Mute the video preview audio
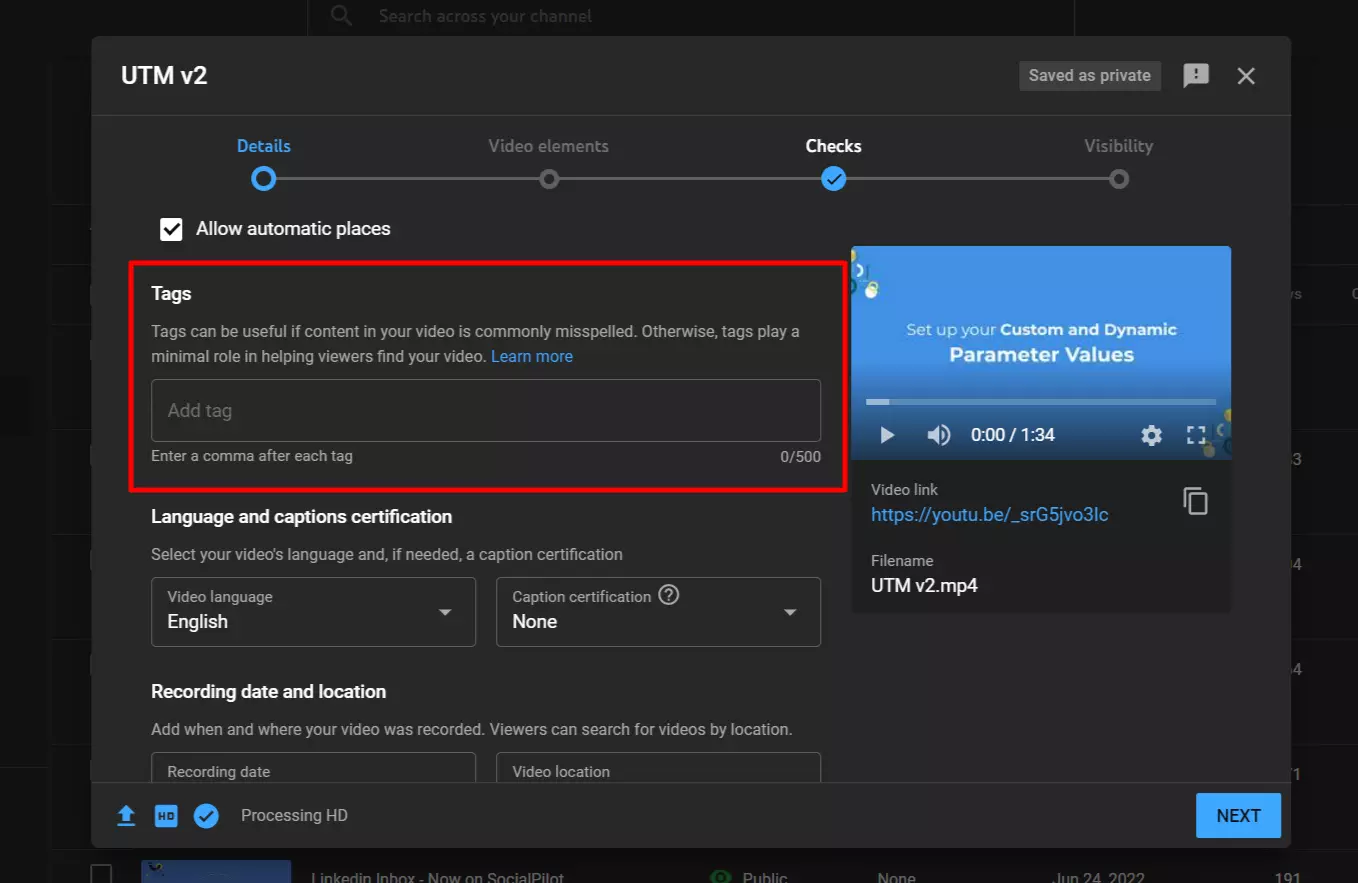Image resolution: width=1358 pixels, height=883 pixels. click(x=939, y=435)
